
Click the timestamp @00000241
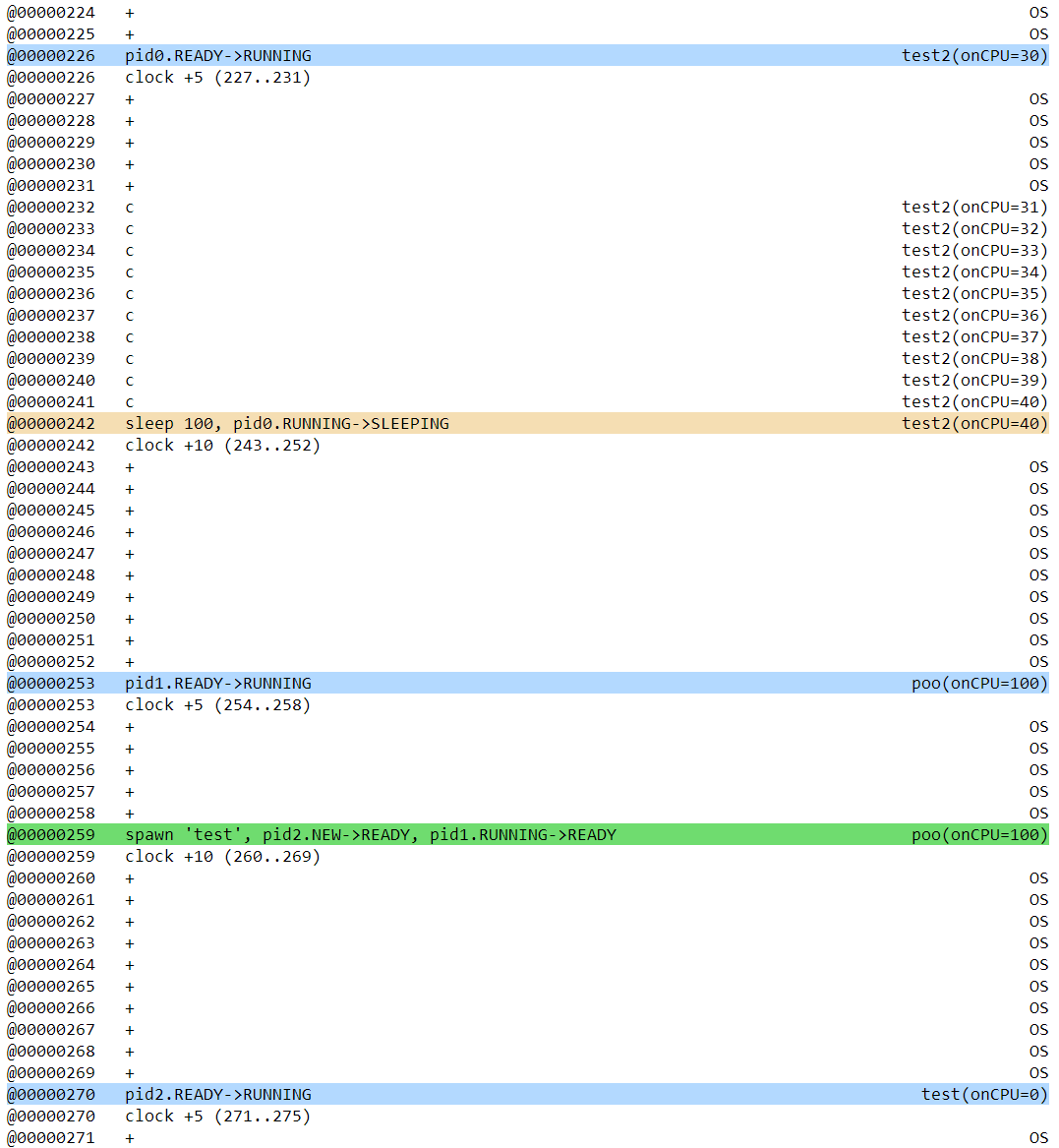pos(51,401)
